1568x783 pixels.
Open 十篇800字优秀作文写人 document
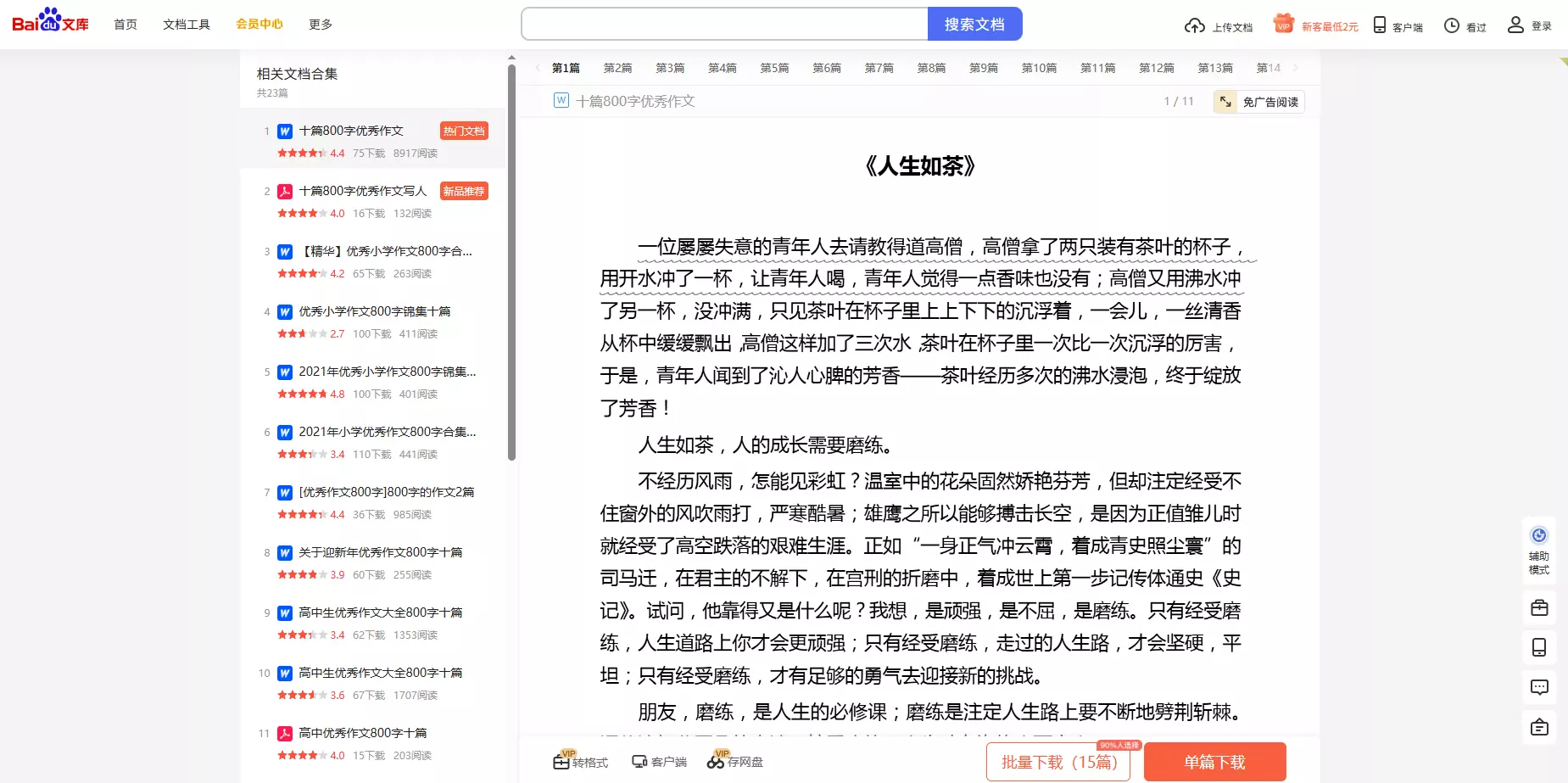point(363,191)
